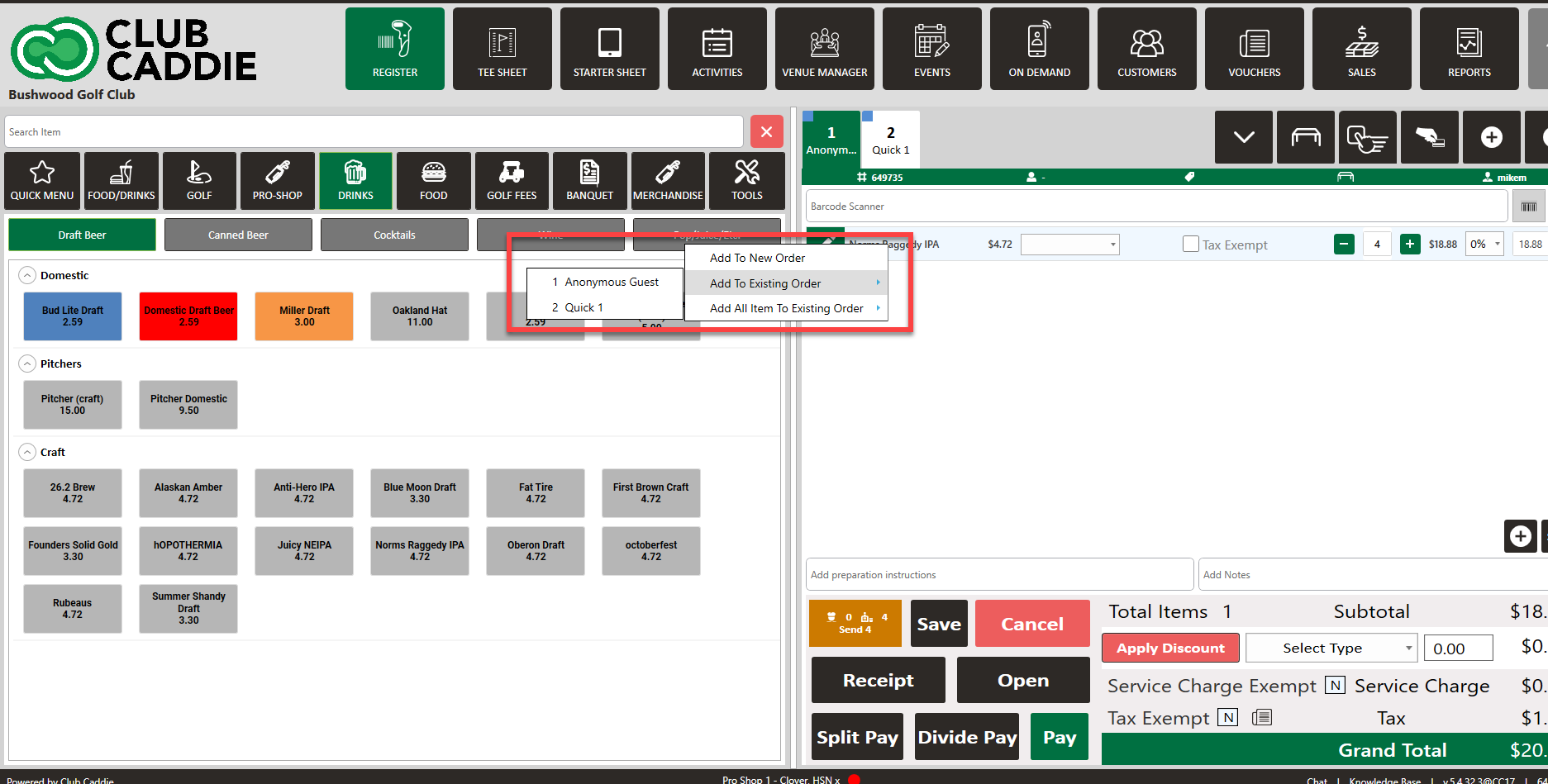1548x784 pixels.
Task: Collapse the Pitchers section
Action: (x=27, y=364)
